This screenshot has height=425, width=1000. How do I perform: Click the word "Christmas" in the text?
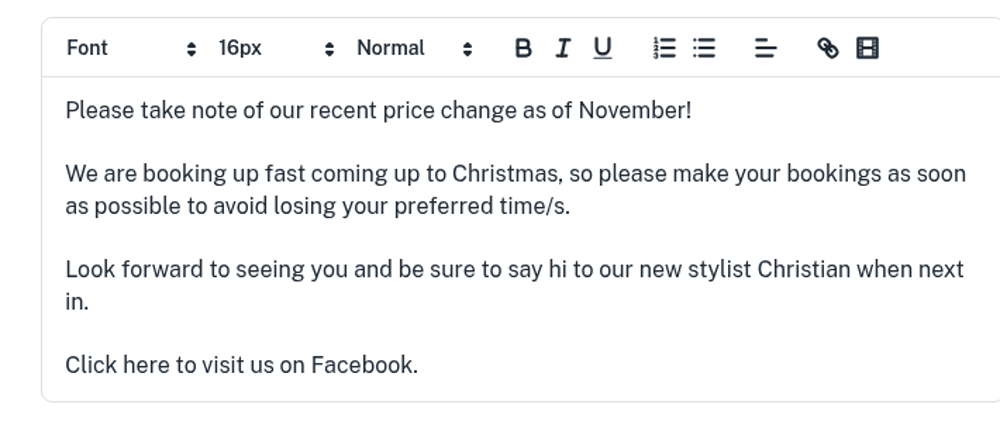pos(505,174)
